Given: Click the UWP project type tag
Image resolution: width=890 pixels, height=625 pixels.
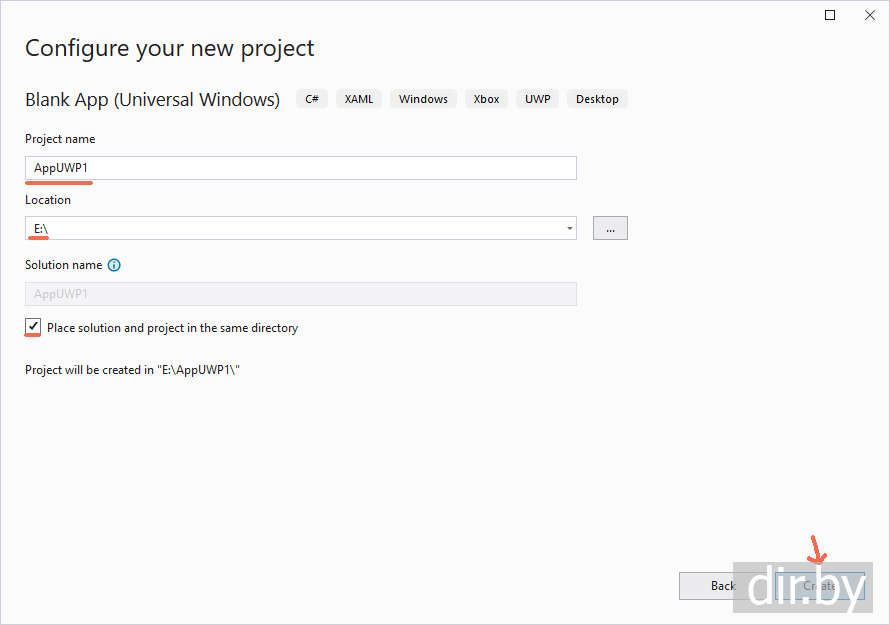Looking at the screenshot, I should (538, 99).
